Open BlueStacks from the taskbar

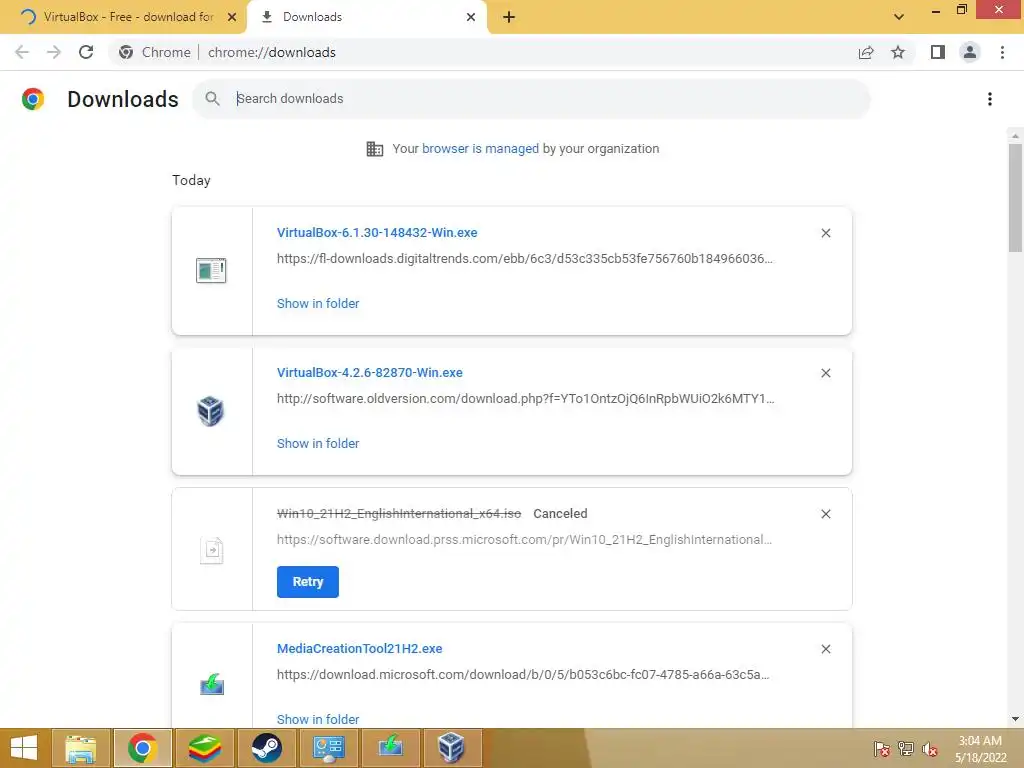click(x=204, y=748)
